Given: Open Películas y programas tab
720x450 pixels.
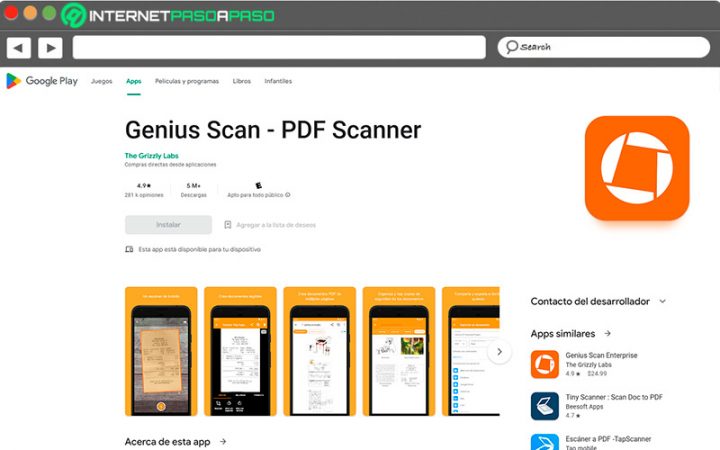Looking at the screenshot, I should (x=187, y=81).
